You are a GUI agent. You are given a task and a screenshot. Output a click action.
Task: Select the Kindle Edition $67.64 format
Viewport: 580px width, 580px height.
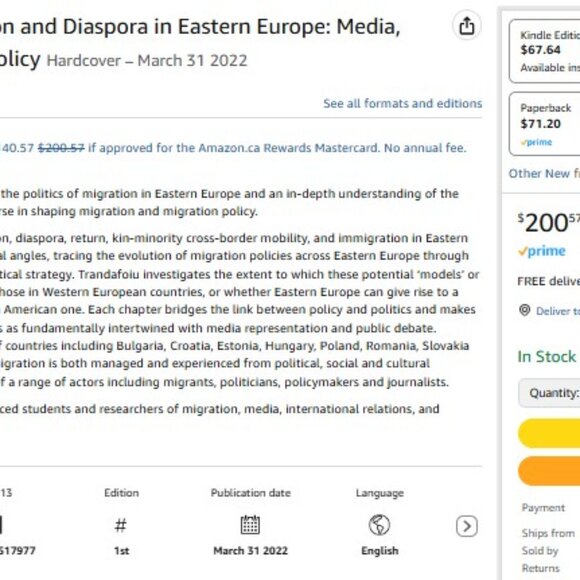point(545,51)
